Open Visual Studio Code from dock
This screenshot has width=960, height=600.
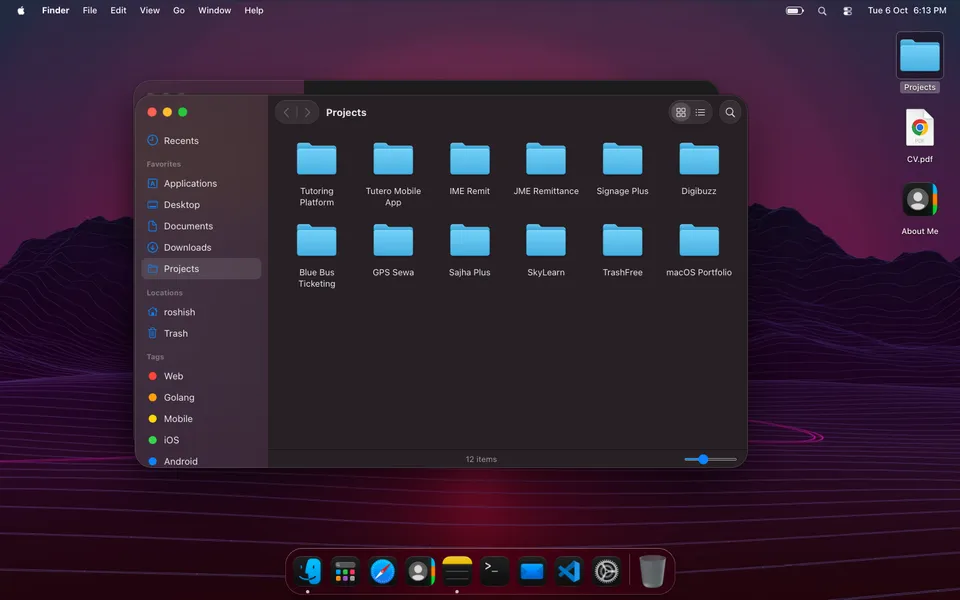pyautogui.click(x=569, y=571)
